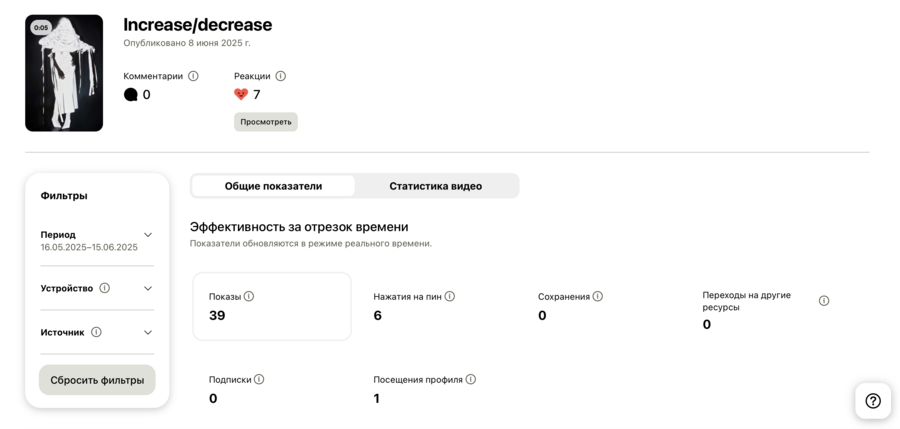The height and width of the screenshot is (429, 900).
Task: Click info icon beside Устройство filter
Action: (x=104, y=288)
